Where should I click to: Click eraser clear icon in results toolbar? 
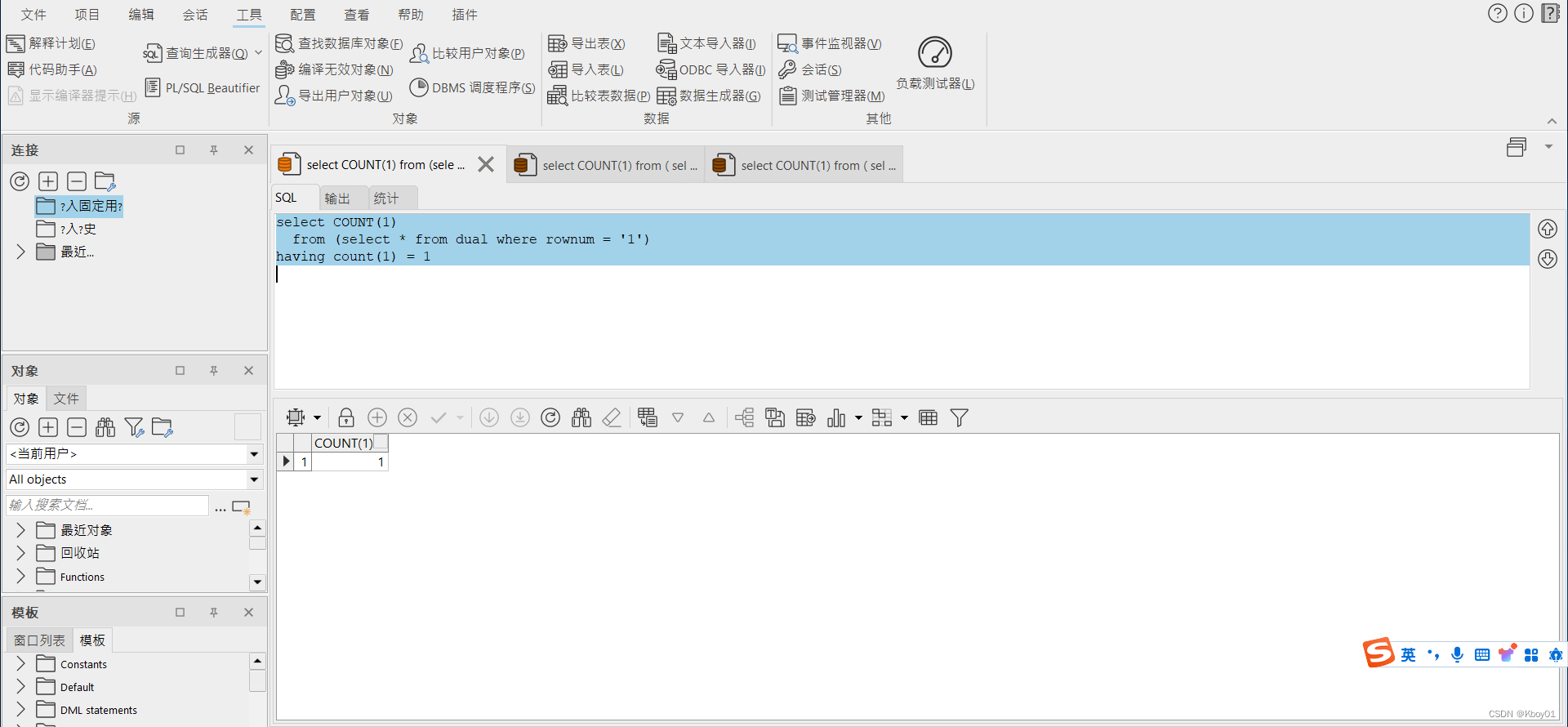tap(612, 417)
